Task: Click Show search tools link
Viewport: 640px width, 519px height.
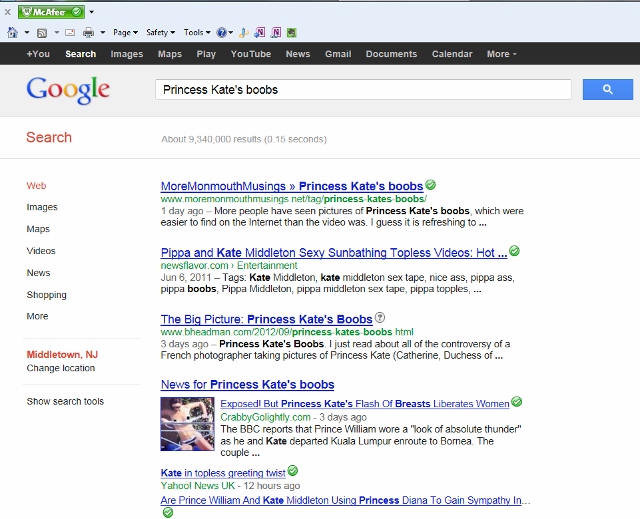Action: tap(65, 401)
